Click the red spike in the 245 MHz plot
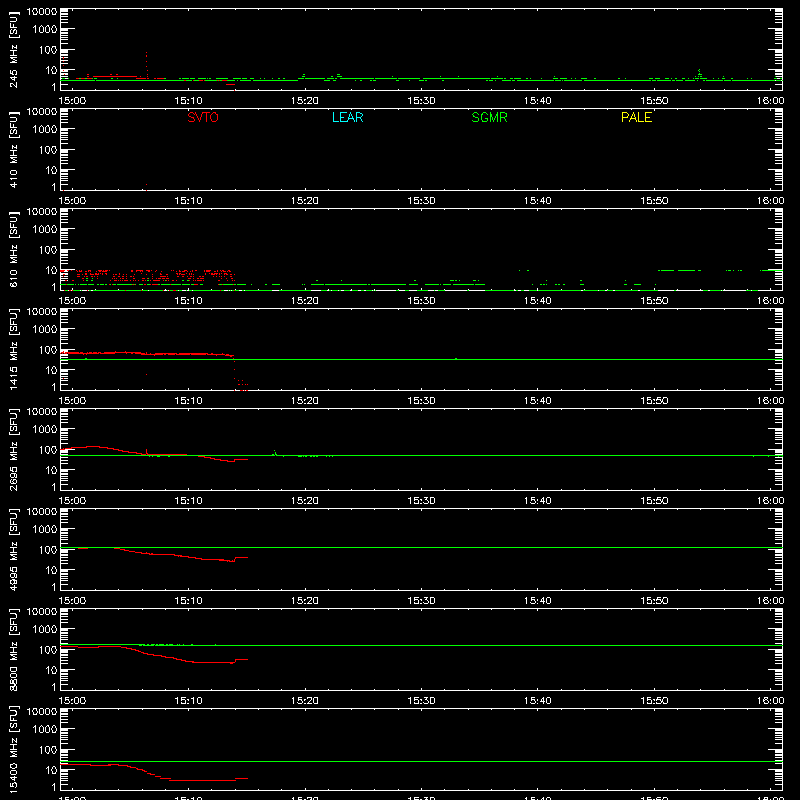Viewport: 800px width, 800px height. [146, 64]
